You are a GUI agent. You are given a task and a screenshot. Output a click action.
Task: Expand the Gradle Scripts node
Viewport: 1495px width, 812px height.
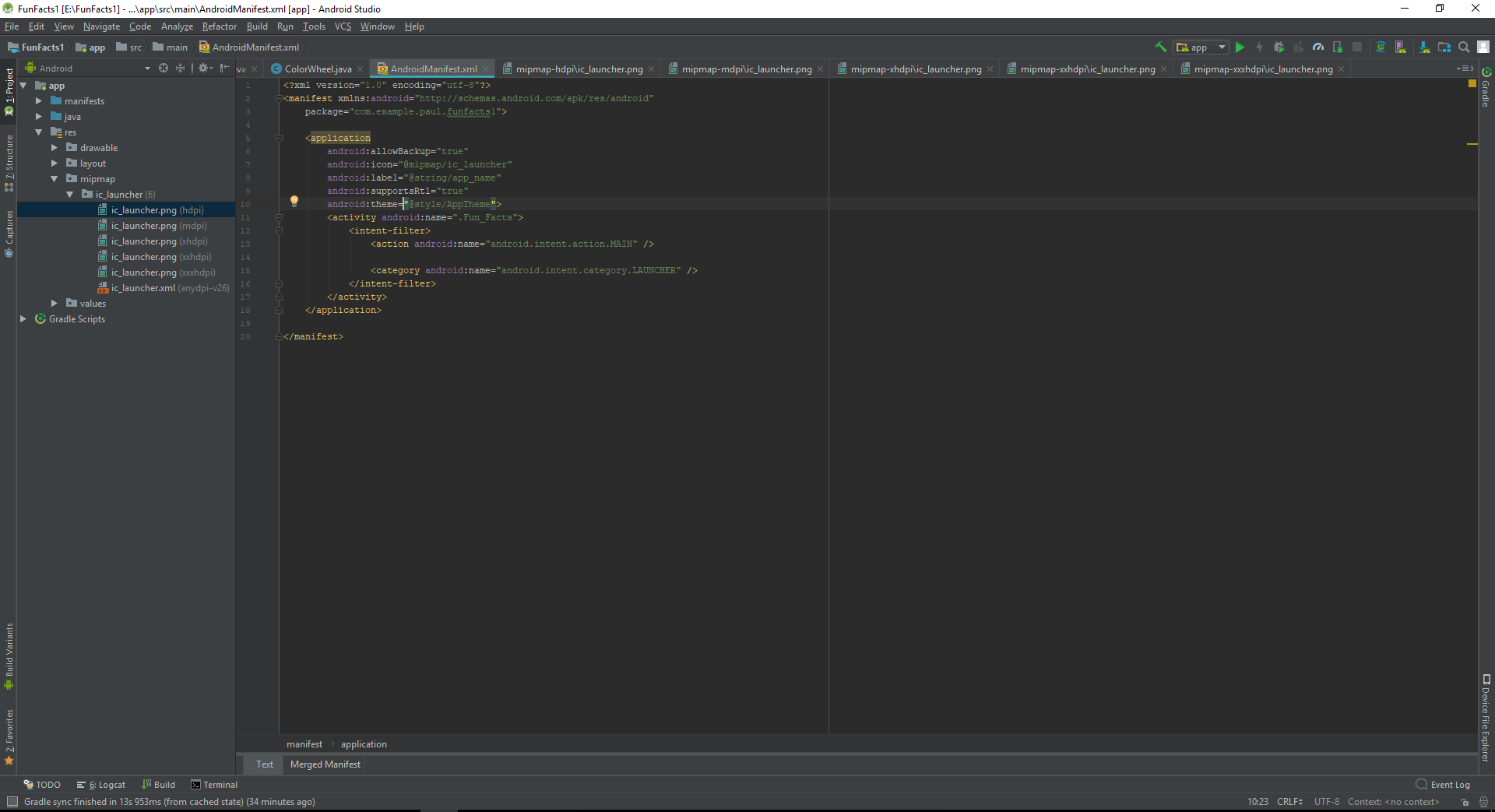point(24,319)
